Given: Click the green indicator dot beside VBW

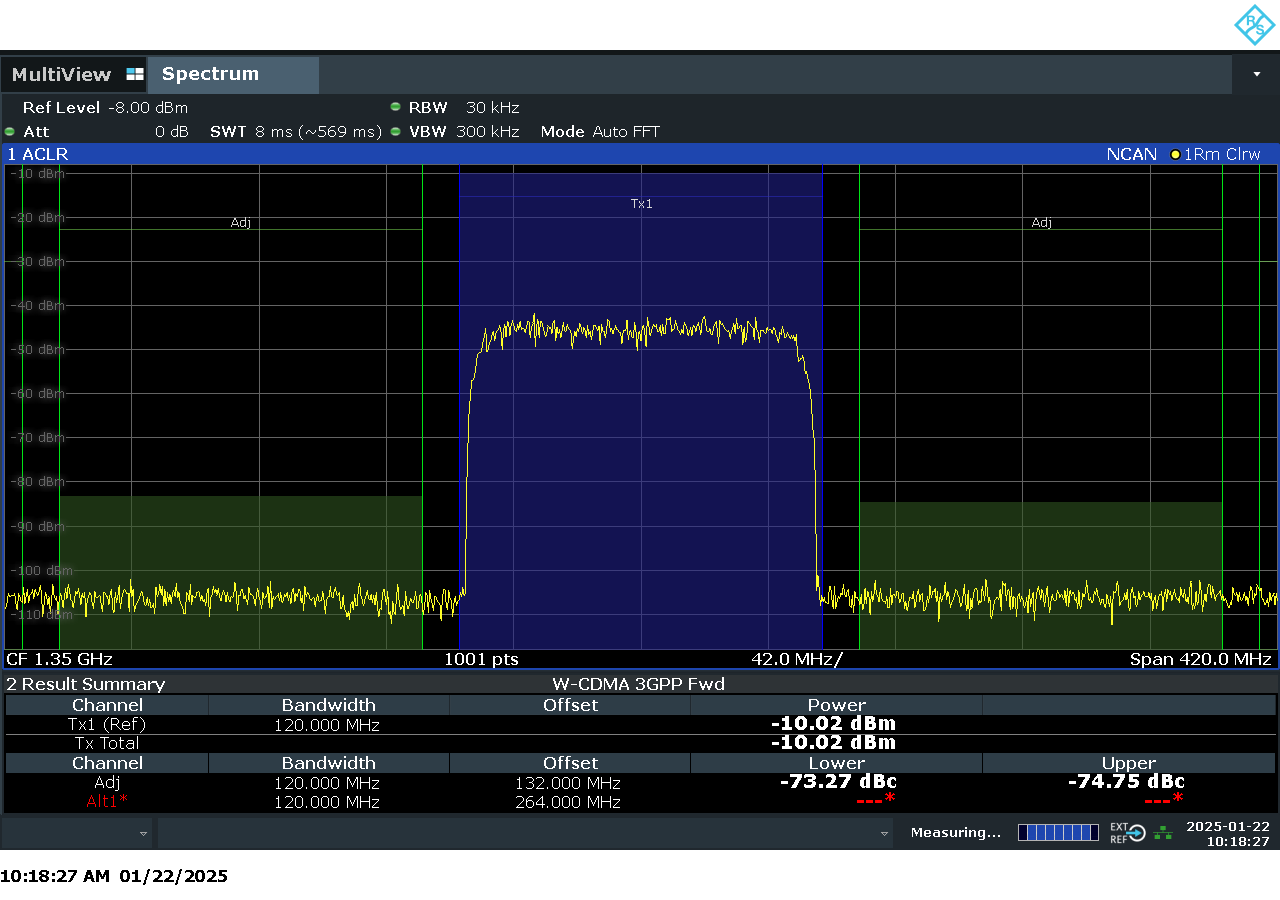Looking at the screenshot, I should pos(396,132).
